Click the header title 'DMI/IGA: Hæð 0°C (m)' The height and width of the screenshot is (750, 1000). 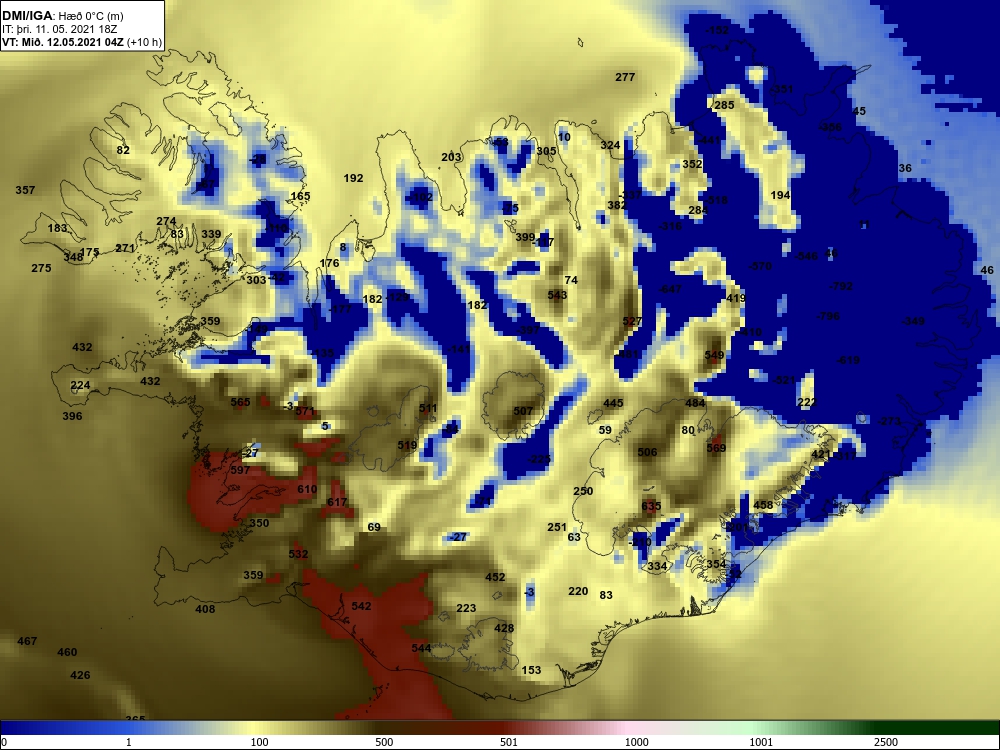62,16
